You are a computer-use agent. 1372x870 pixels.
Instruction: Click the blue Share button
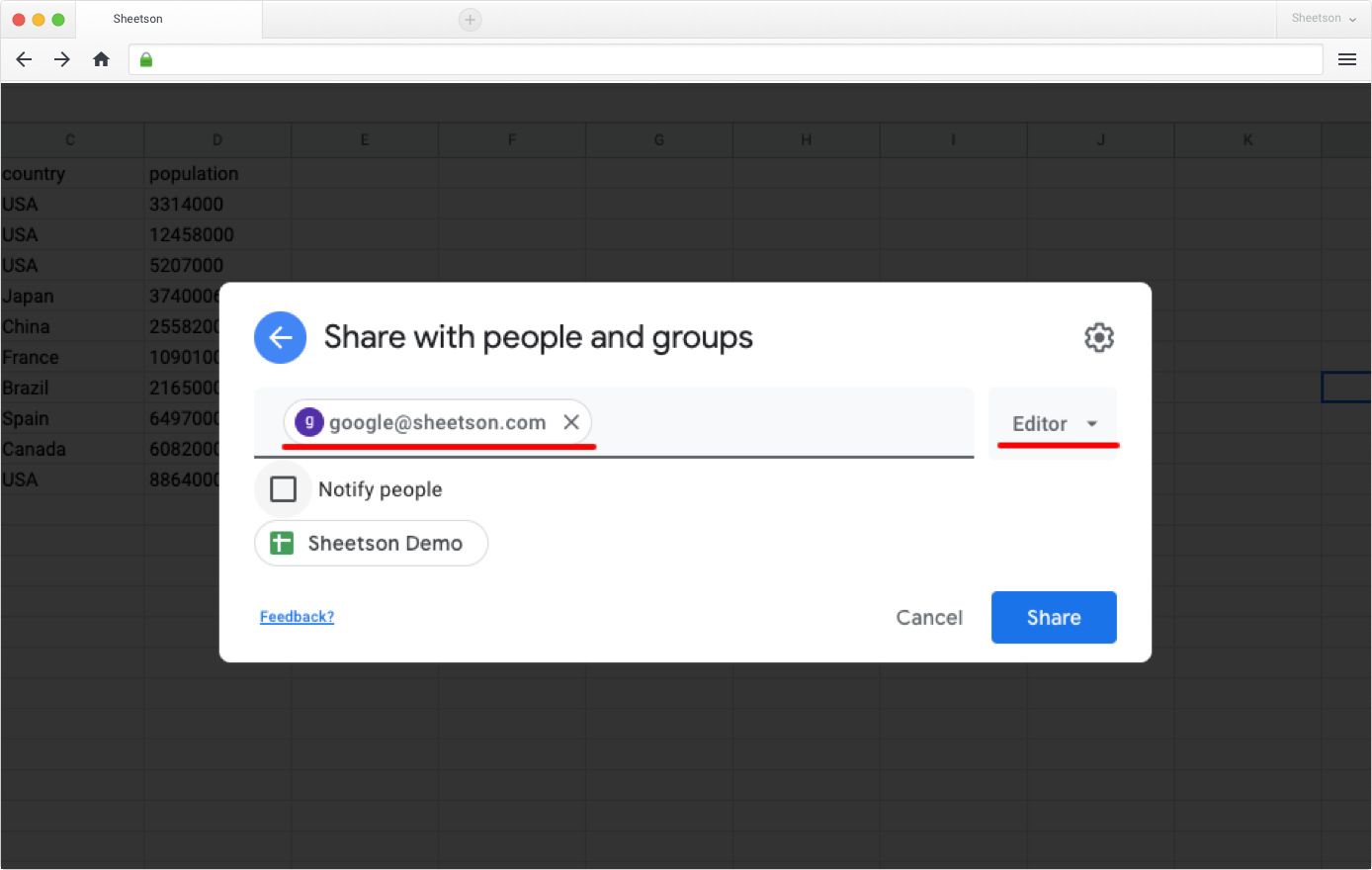point(1054,617)
